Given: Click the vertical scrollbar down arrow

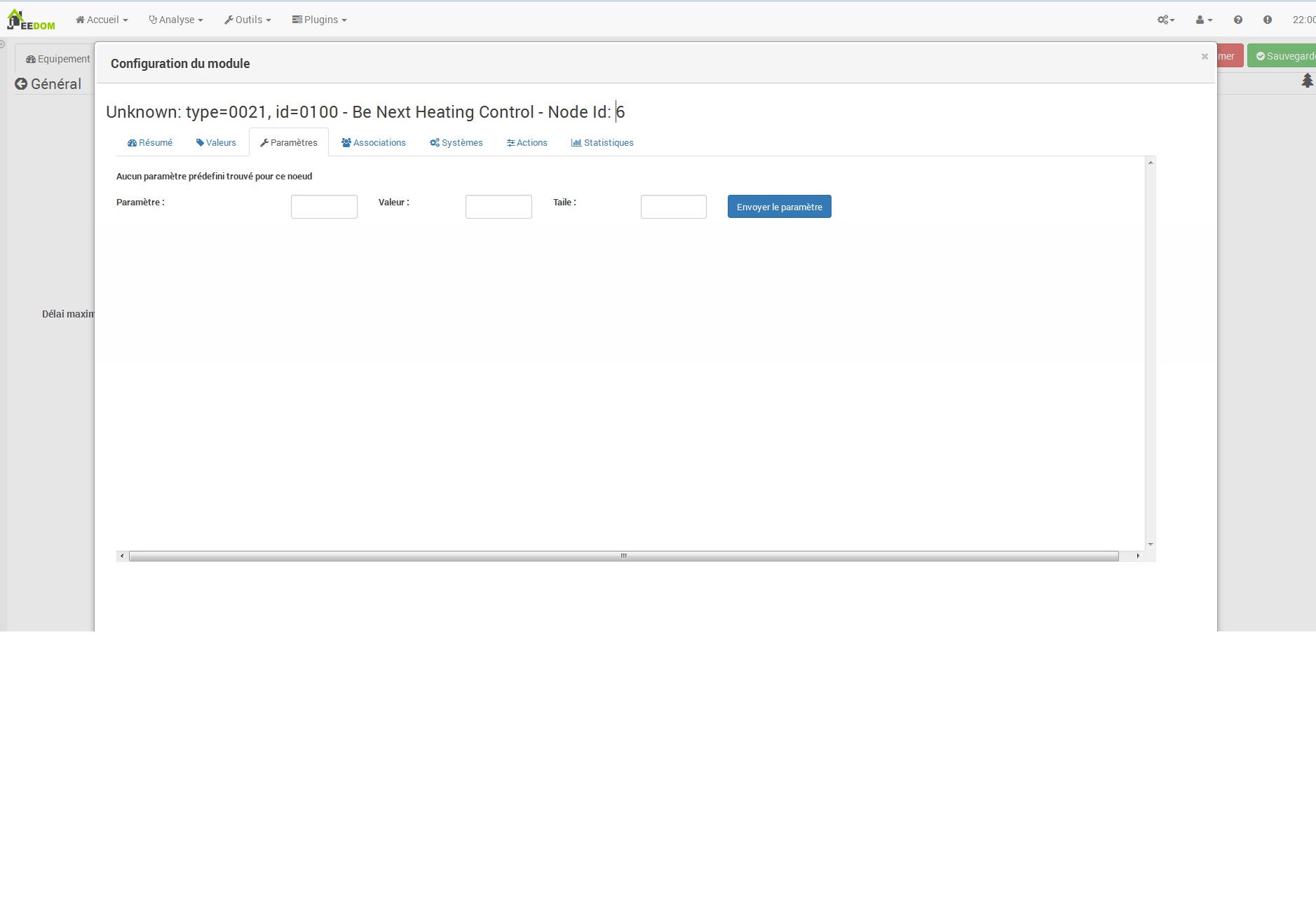Looking at the screenshot, I should (x=1151, y=544).
